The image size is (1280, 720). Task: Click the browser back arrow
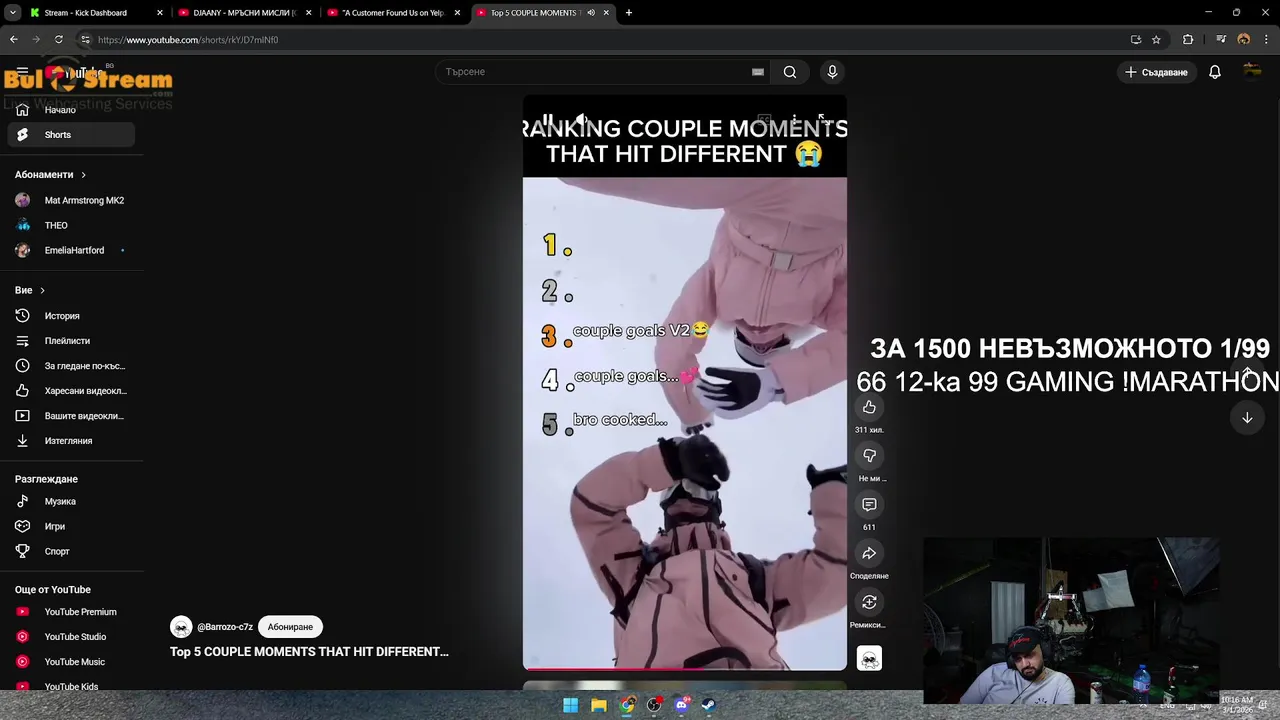(14, 40)
